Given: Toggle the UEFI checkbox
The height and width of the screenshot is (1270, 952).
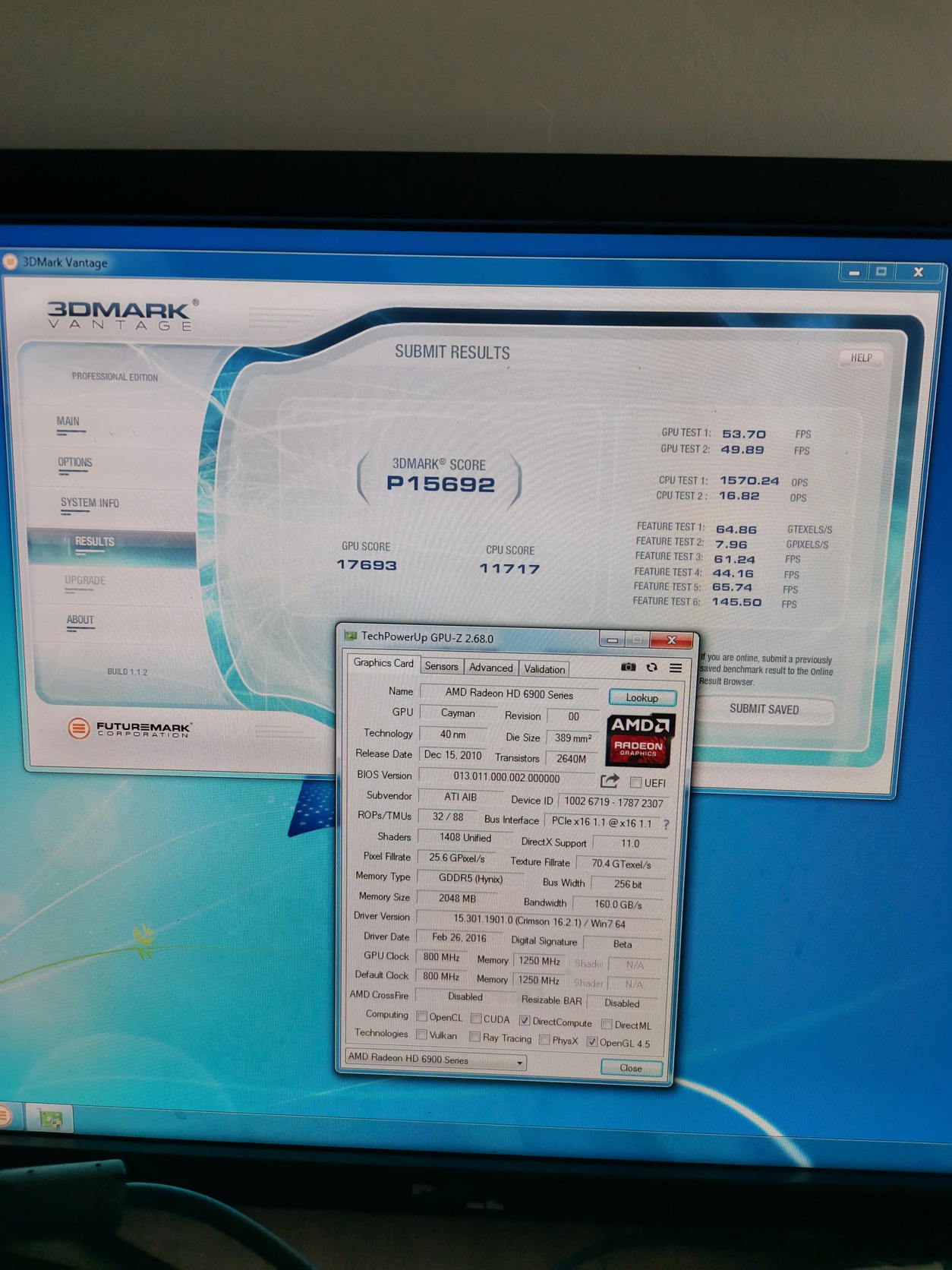Looking at the screenshot, I should (x=635, y=782).
